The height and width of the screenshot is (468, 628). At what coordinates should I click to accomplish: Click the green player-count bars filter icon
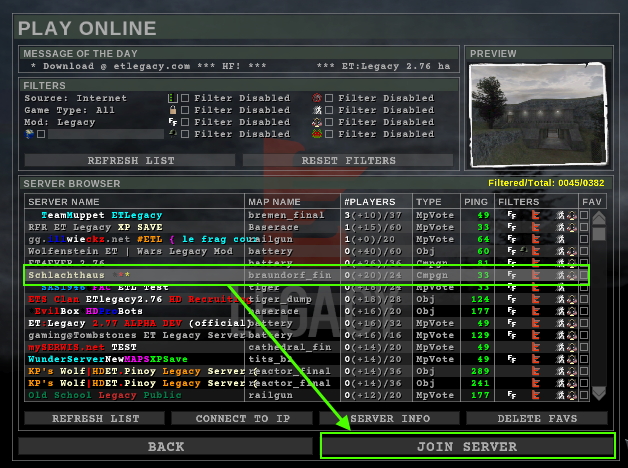(x=172, y=98)
